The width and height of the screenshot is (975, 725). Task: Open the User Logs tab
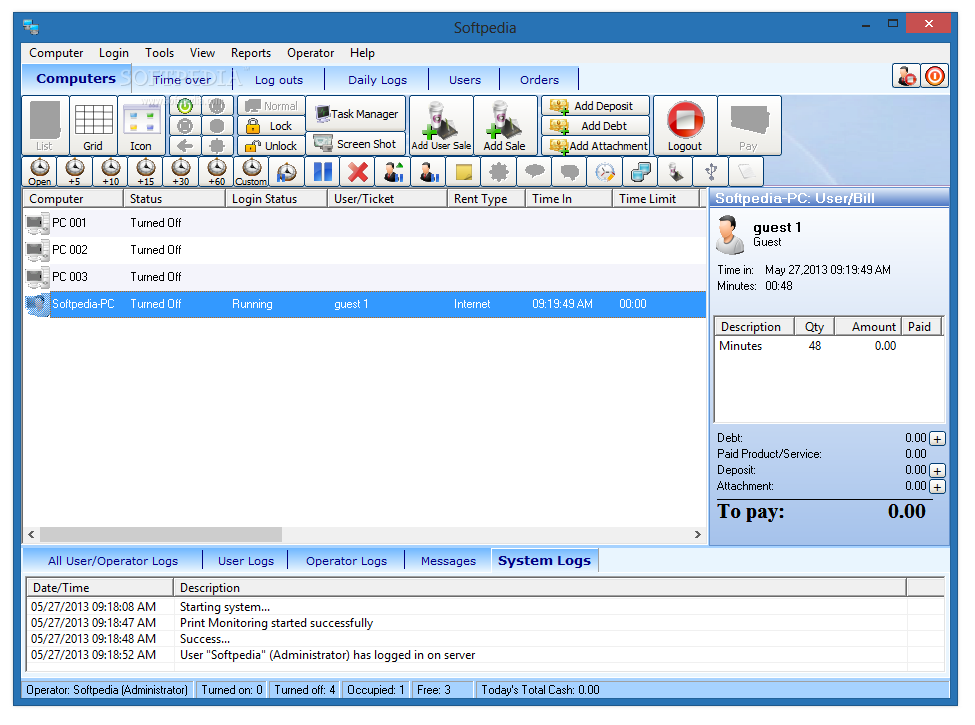(x=246, y=561)
